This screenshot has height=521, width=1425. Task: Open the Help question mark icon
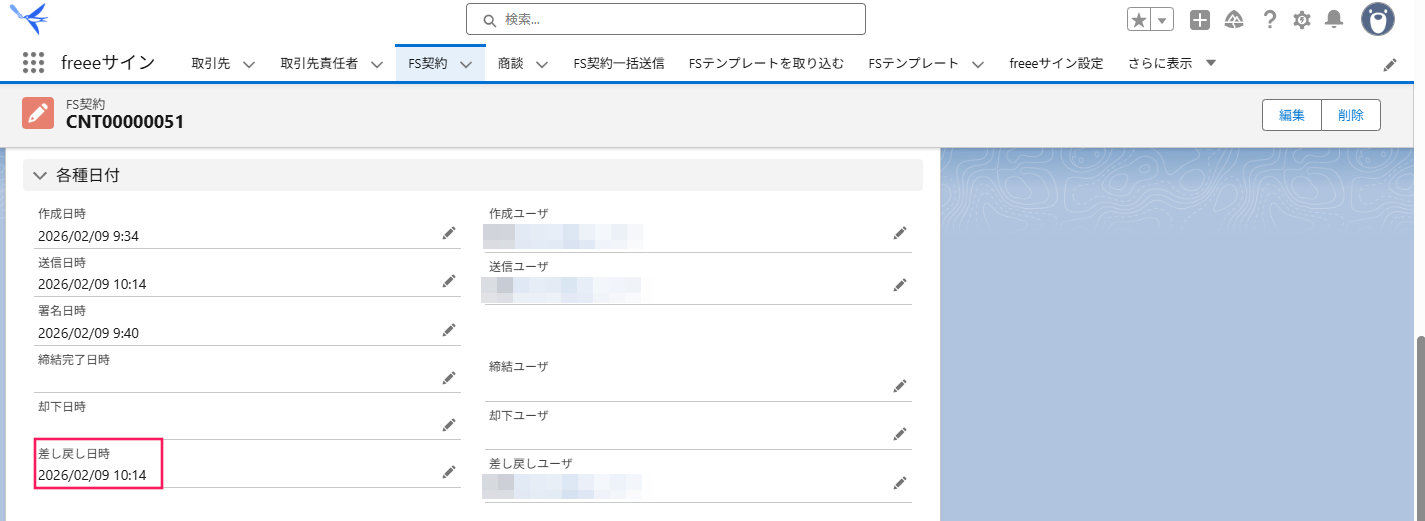point(1269,20)
